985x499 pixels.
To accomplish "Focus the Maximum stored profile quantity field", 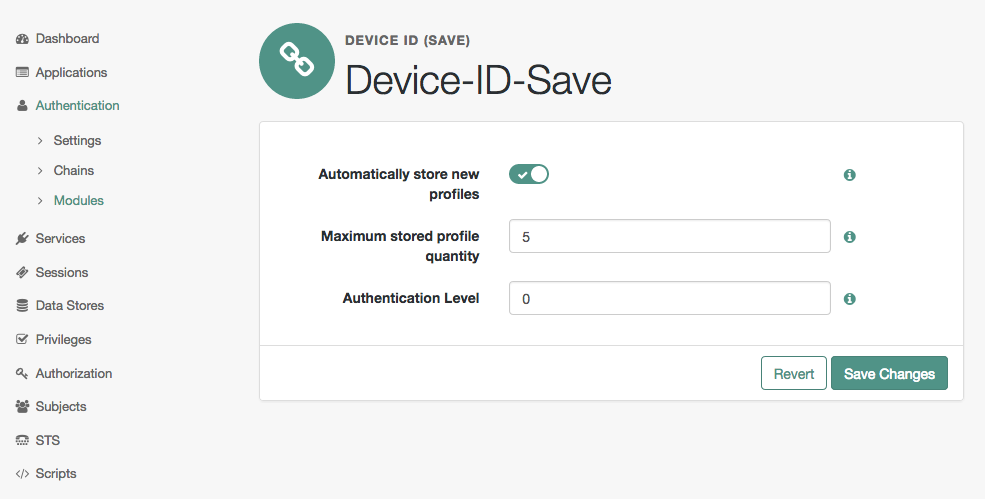I will [x=670, y=236].
